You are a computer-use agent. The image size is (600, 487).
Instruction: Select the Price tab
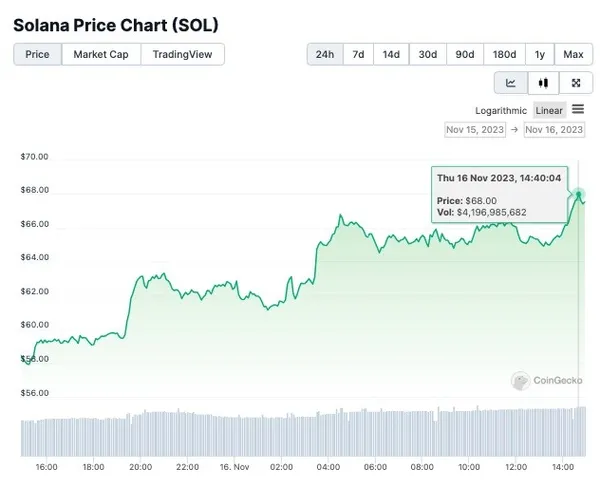click(x=38, y=54)
